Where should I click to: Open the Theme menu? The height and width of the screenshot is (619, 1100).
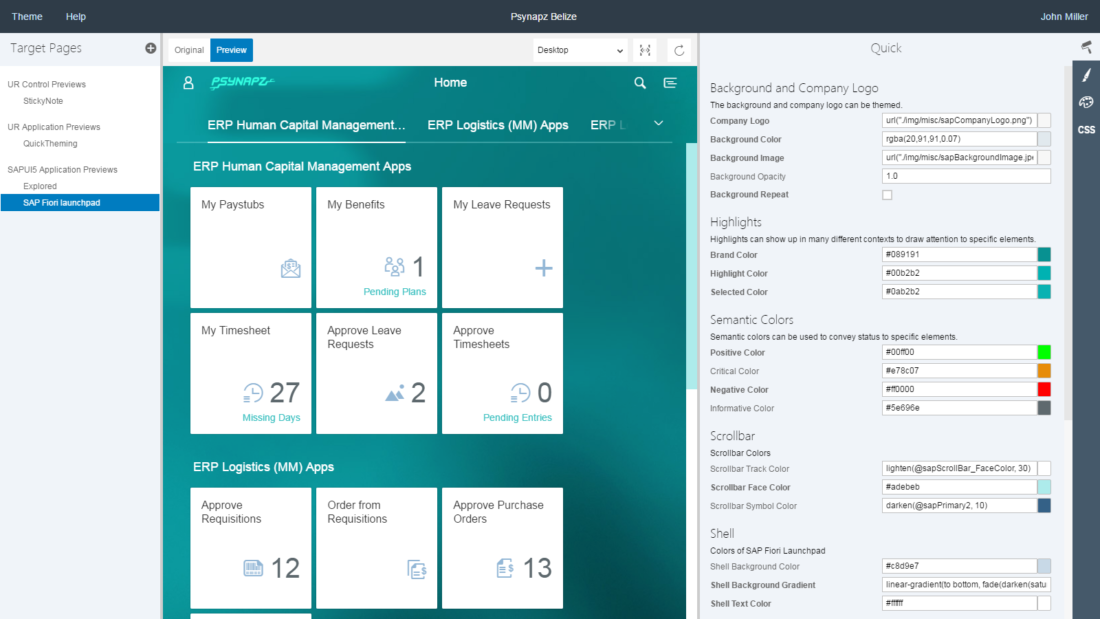click(x=27, y=16)
